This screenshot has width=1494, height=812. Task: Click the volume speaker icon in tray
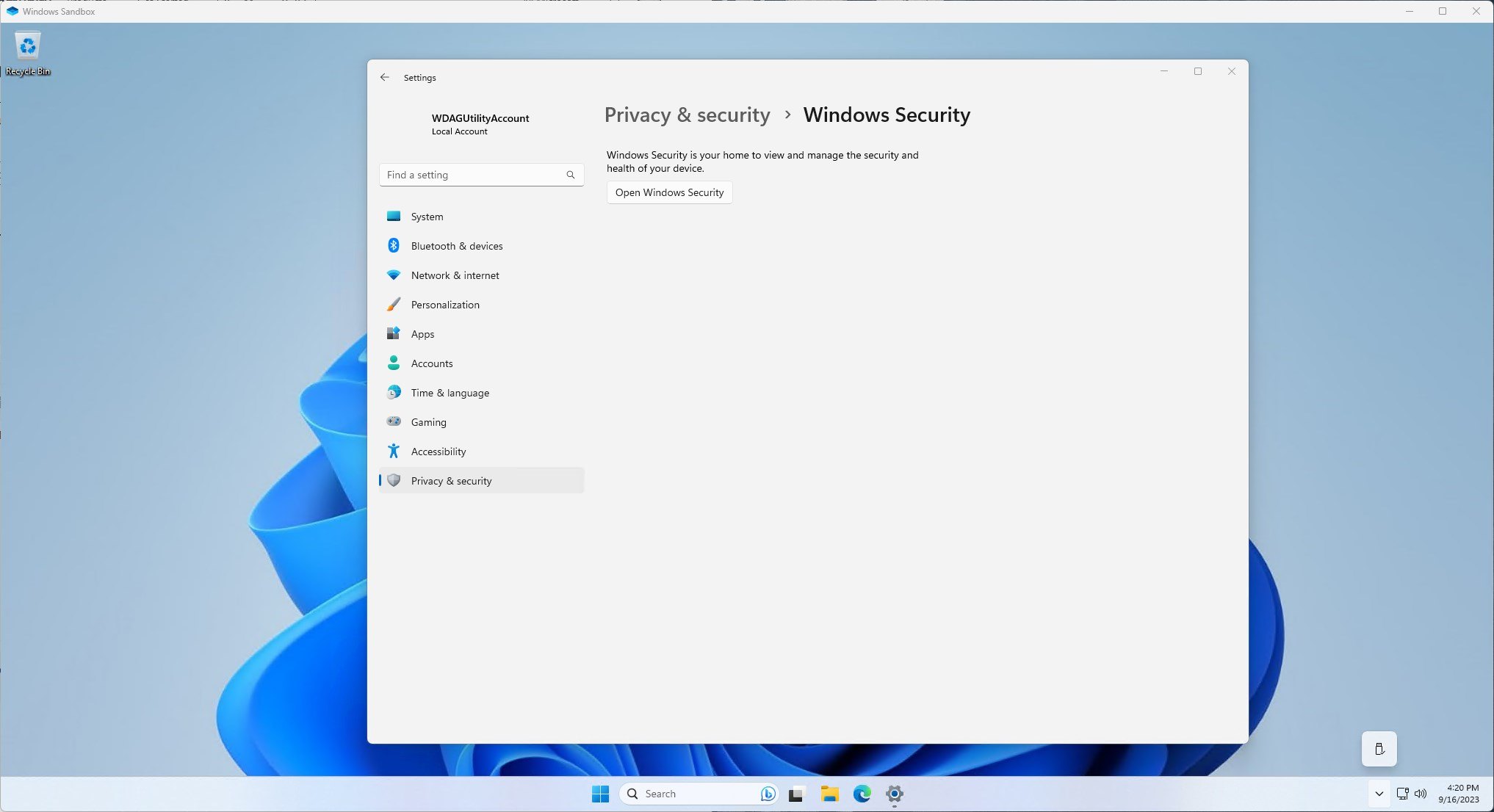tap(1421, 794)
